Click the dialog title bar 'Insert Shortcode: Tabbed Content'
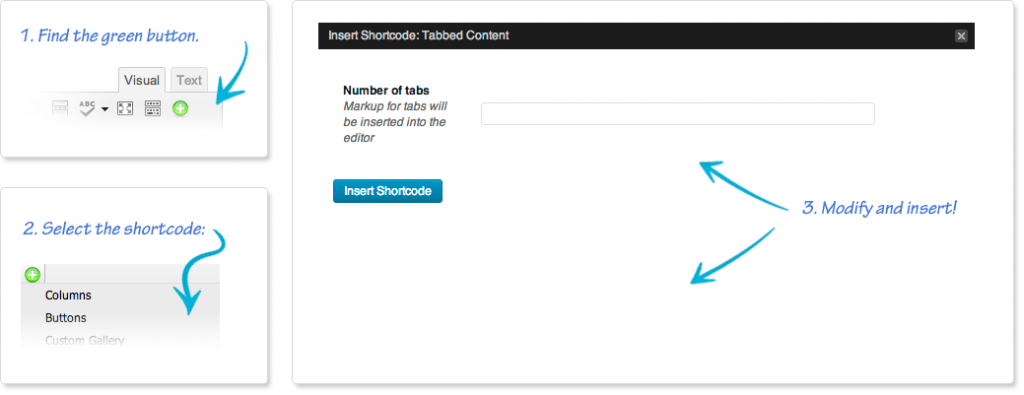 tap(418, 35)
